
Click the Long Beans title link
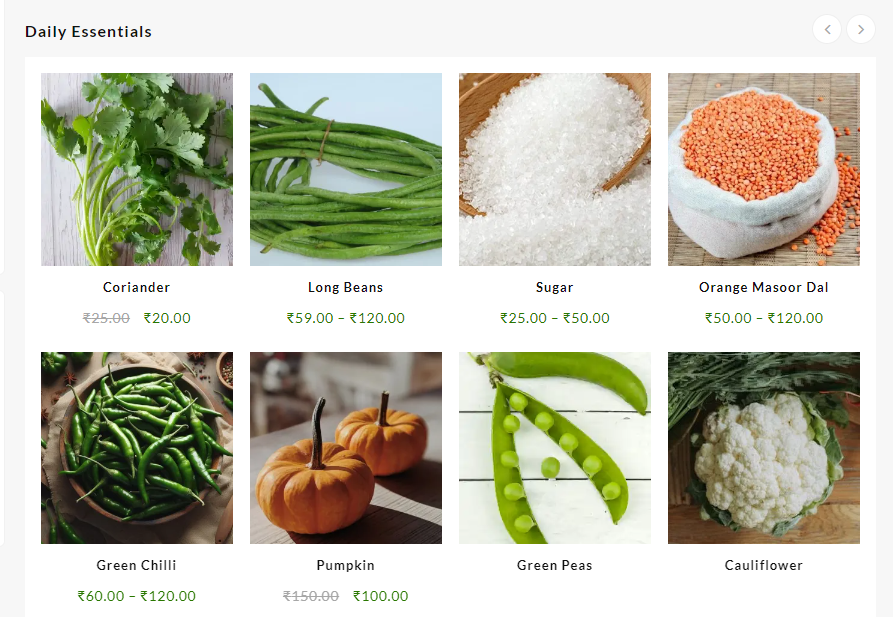click(346, 287)
